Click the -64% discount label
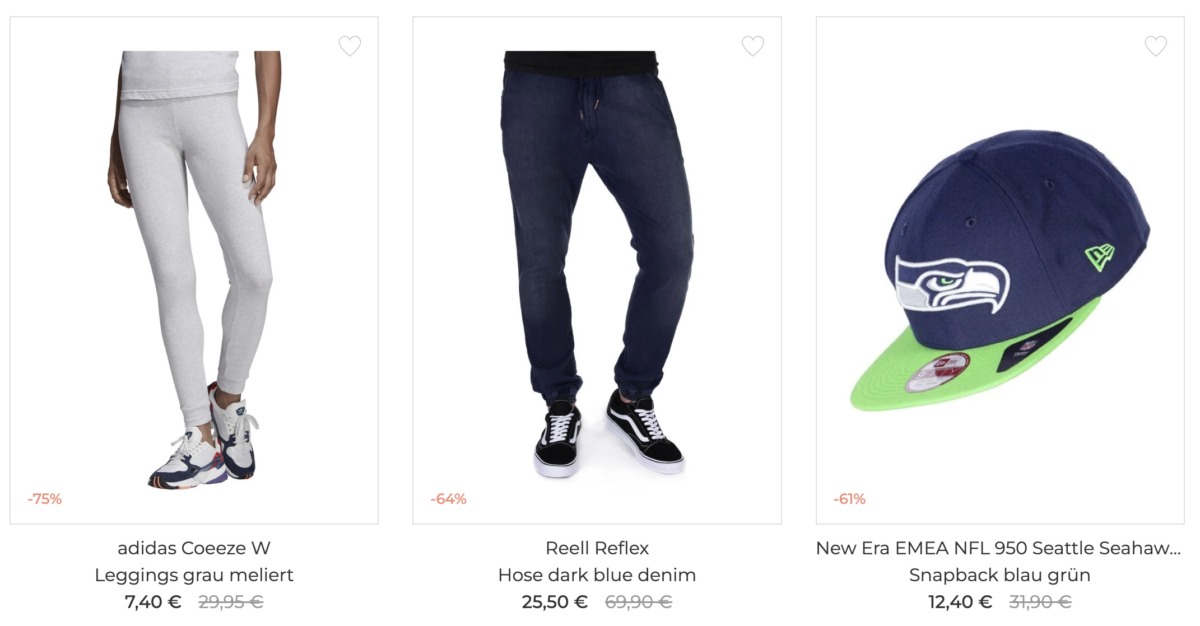The height and width of the screenshot is (626, 1200). click(x=448, y=499)
